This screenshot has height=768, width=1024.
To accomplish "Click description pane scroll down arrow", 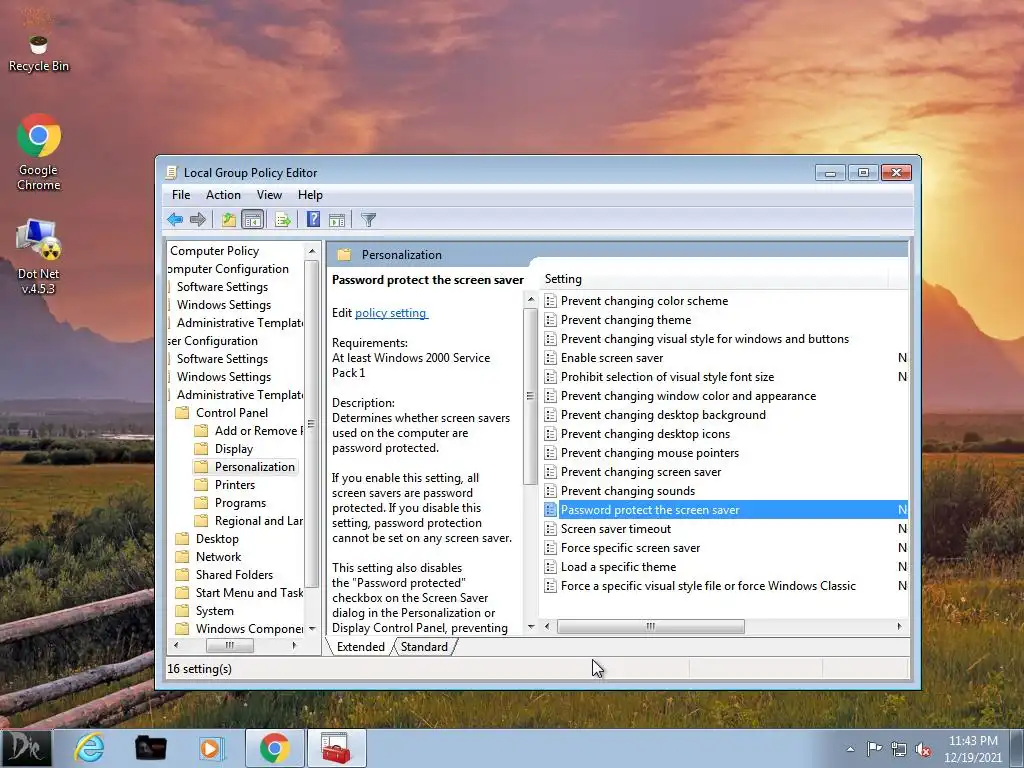I will (x=530, y=626).
